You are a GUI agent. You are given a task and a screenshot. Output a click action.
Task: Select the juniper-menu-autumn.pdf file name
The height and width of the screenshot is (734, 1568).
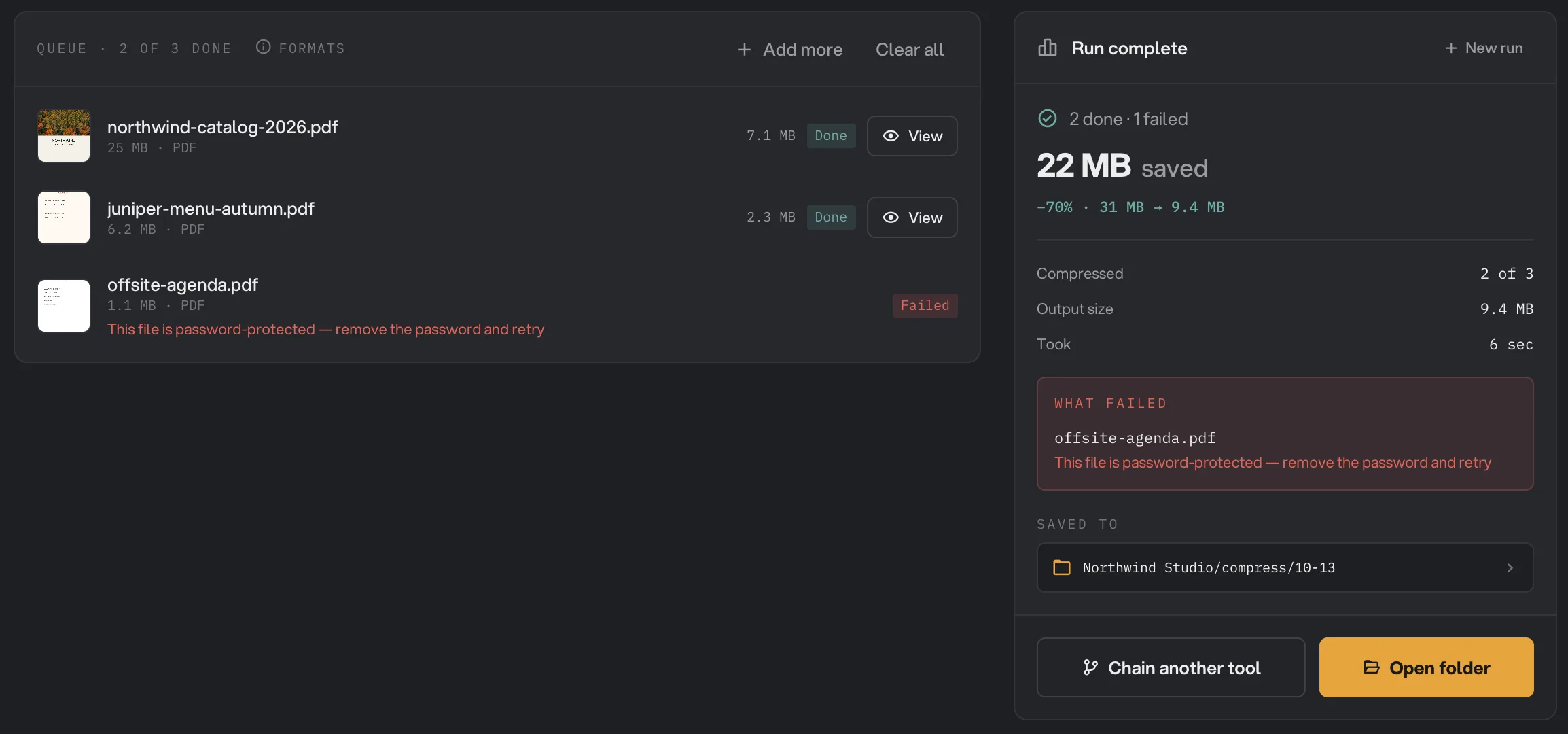pos(211,209)
